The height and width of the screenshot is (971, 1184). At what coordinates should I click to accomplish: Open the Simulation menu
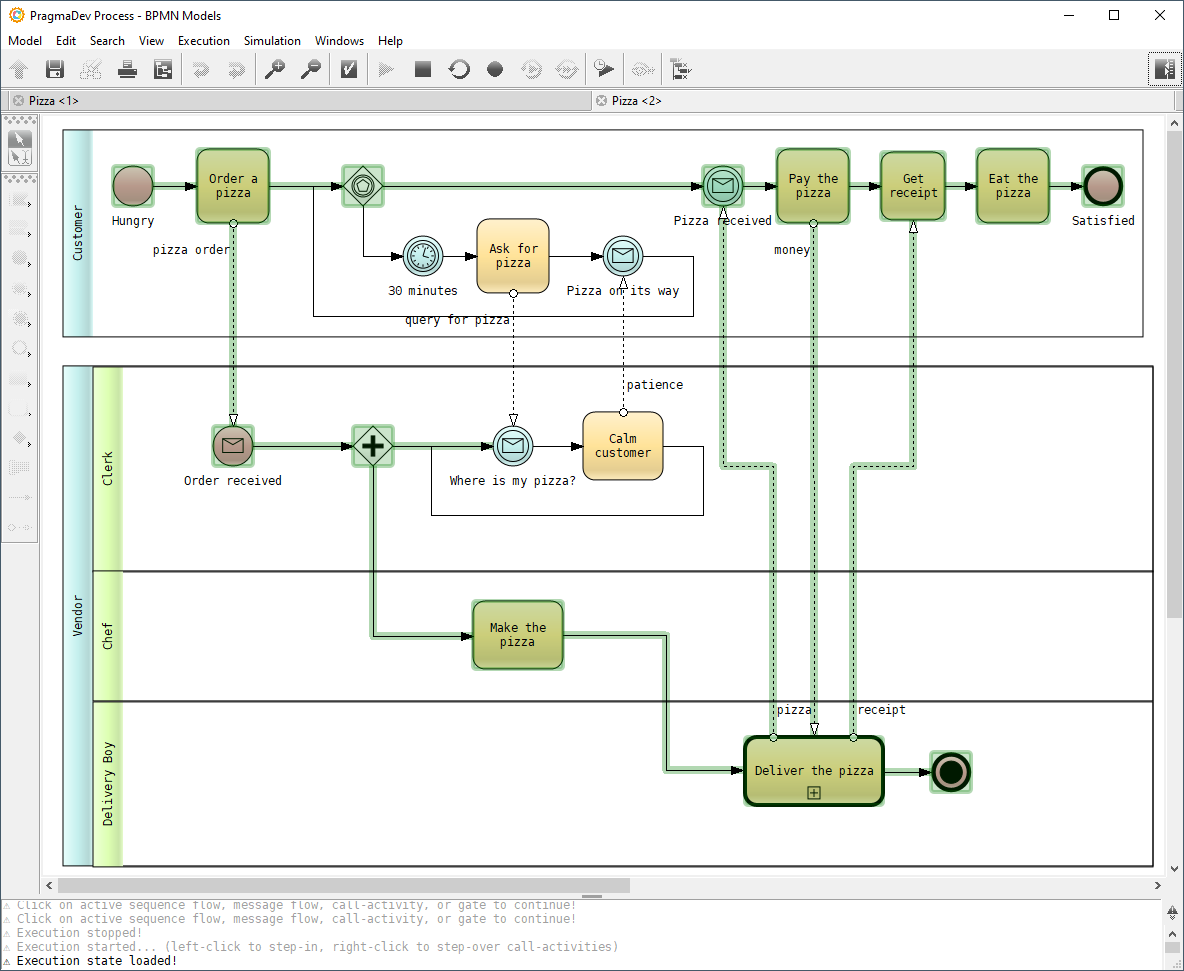(x=272, y=41)
